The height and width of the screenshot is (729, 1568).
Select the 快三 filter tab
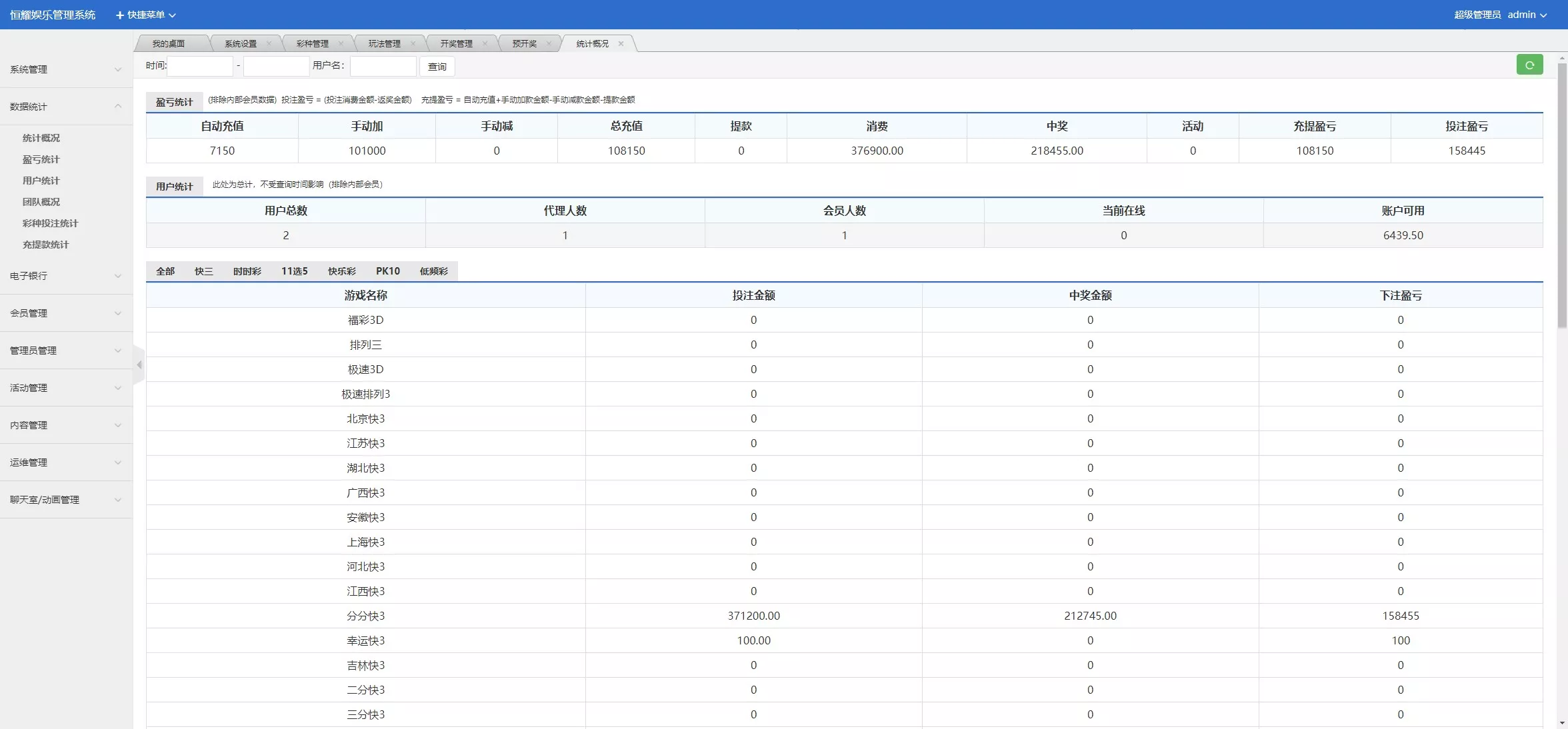[x=203, y=271]
